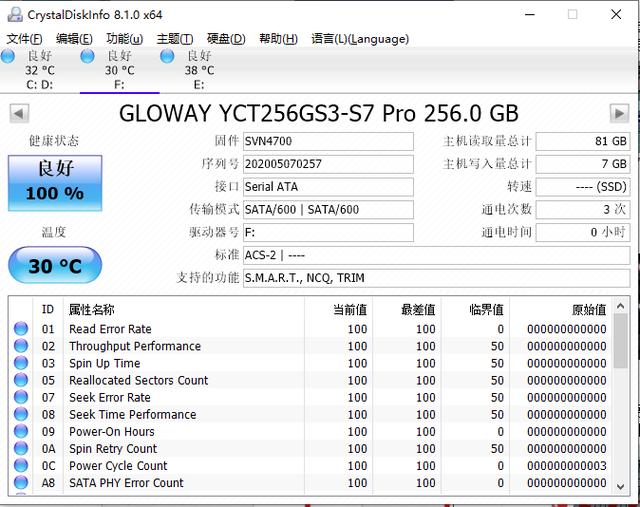
Task: Click the CrystalDiskInfo title bar app icon
Action: tap(15, 15)
